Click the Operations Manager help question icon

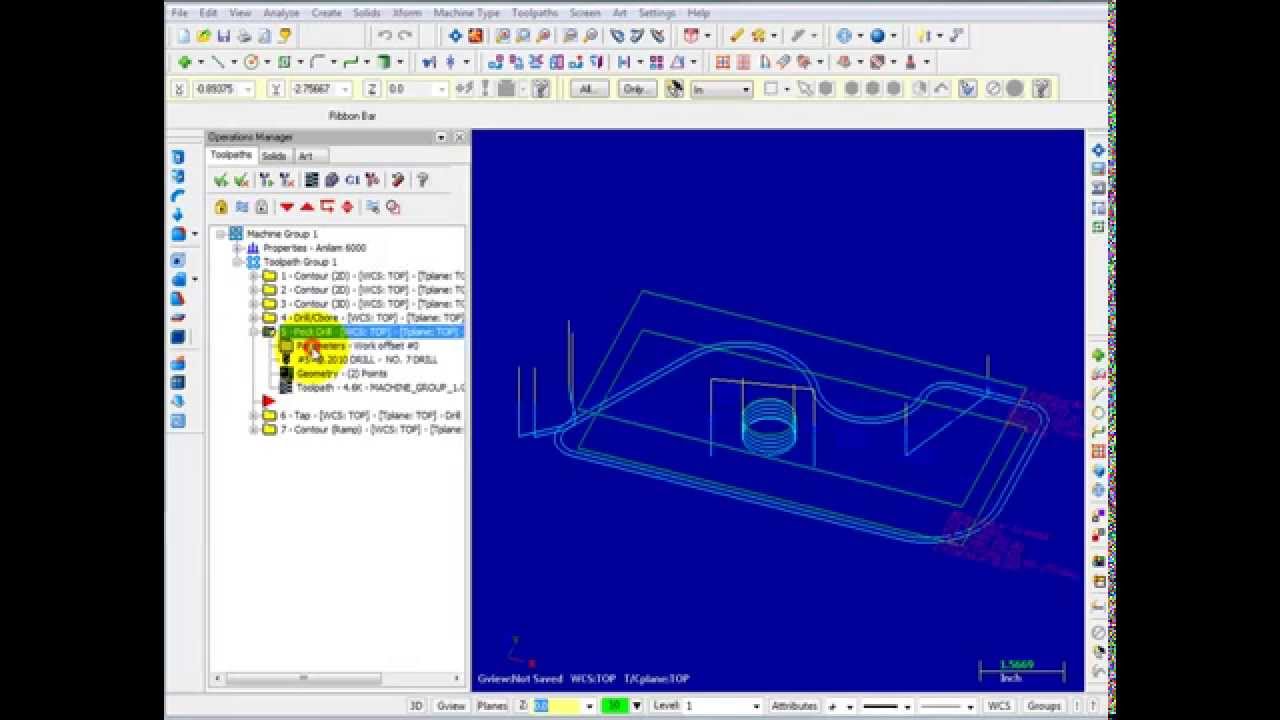(422, 180)
